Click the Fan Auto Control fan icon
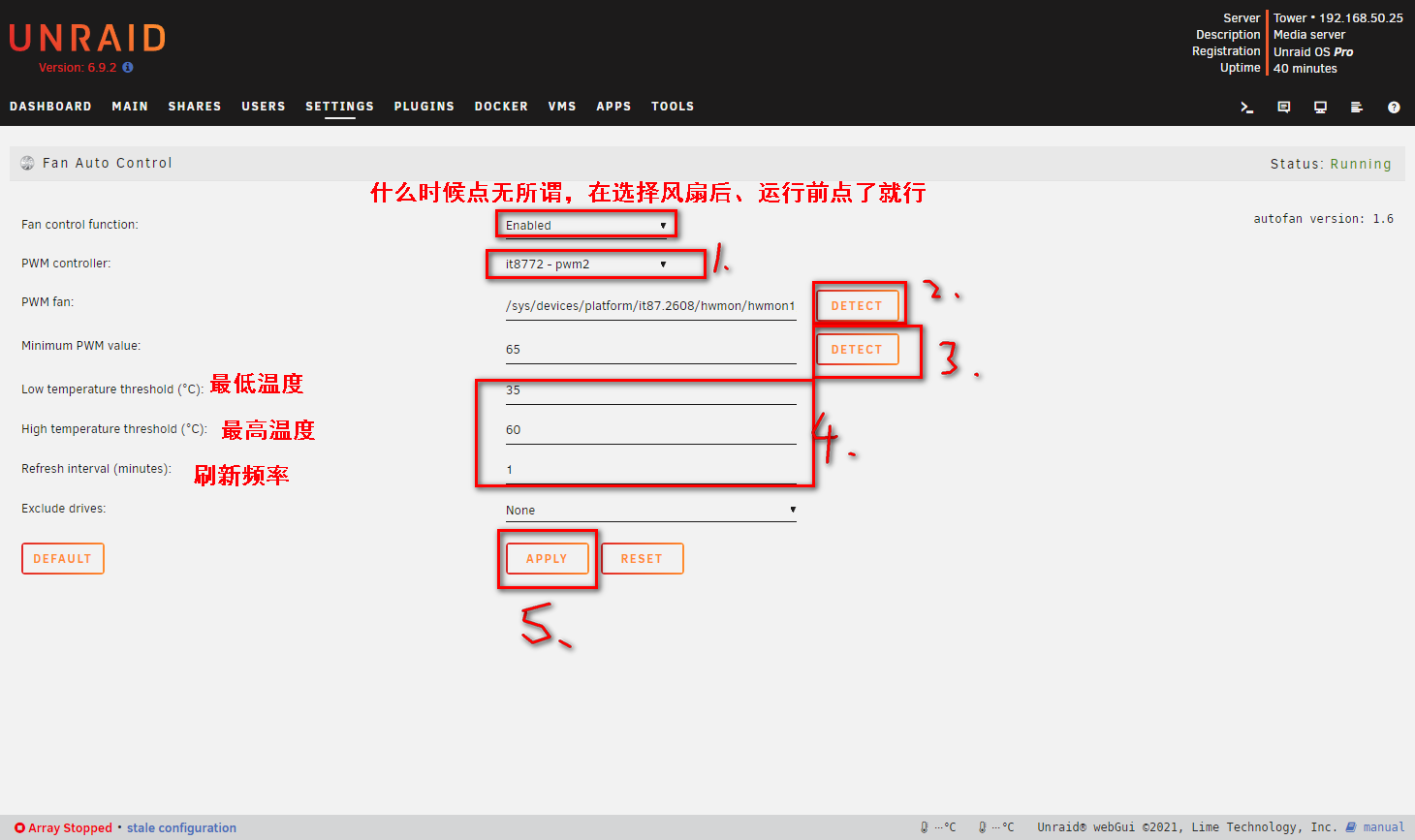This screenshot has width=1415, height=840. point(27,163)
